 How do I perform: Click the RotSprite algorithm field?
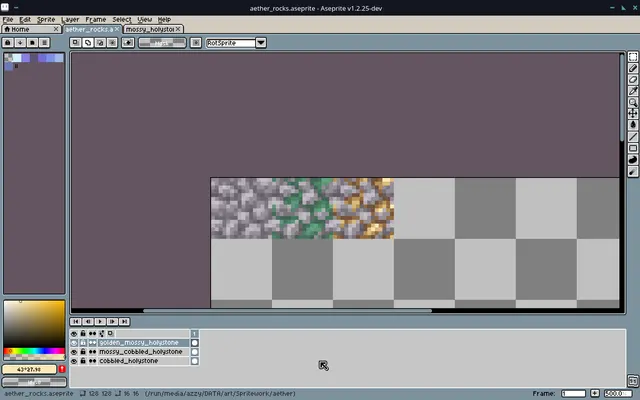(x=231, y=43)
